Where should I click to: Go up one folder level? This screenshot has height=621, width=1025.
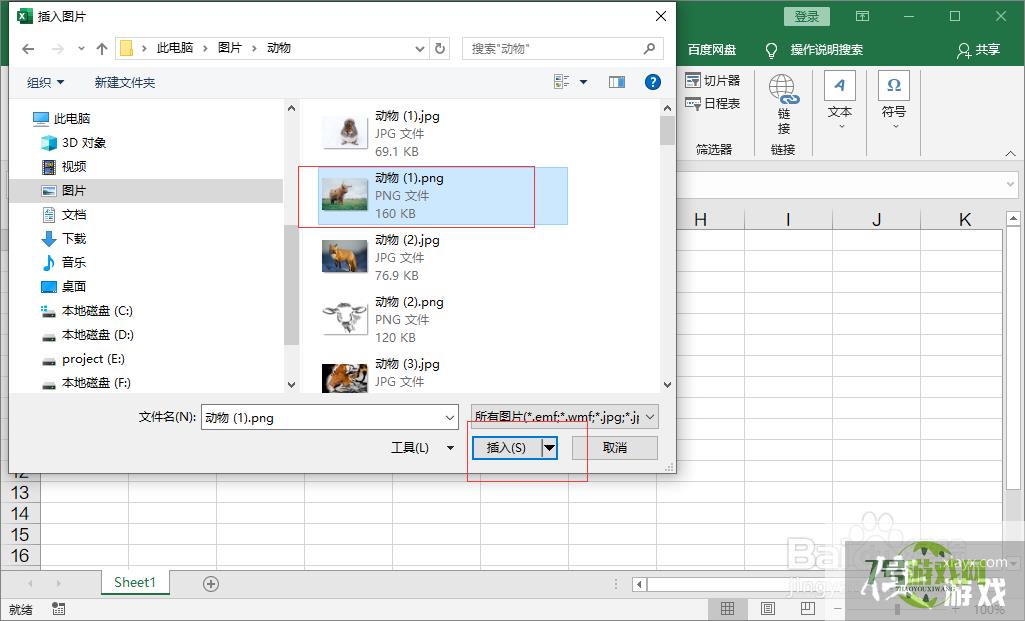[102, 48]
